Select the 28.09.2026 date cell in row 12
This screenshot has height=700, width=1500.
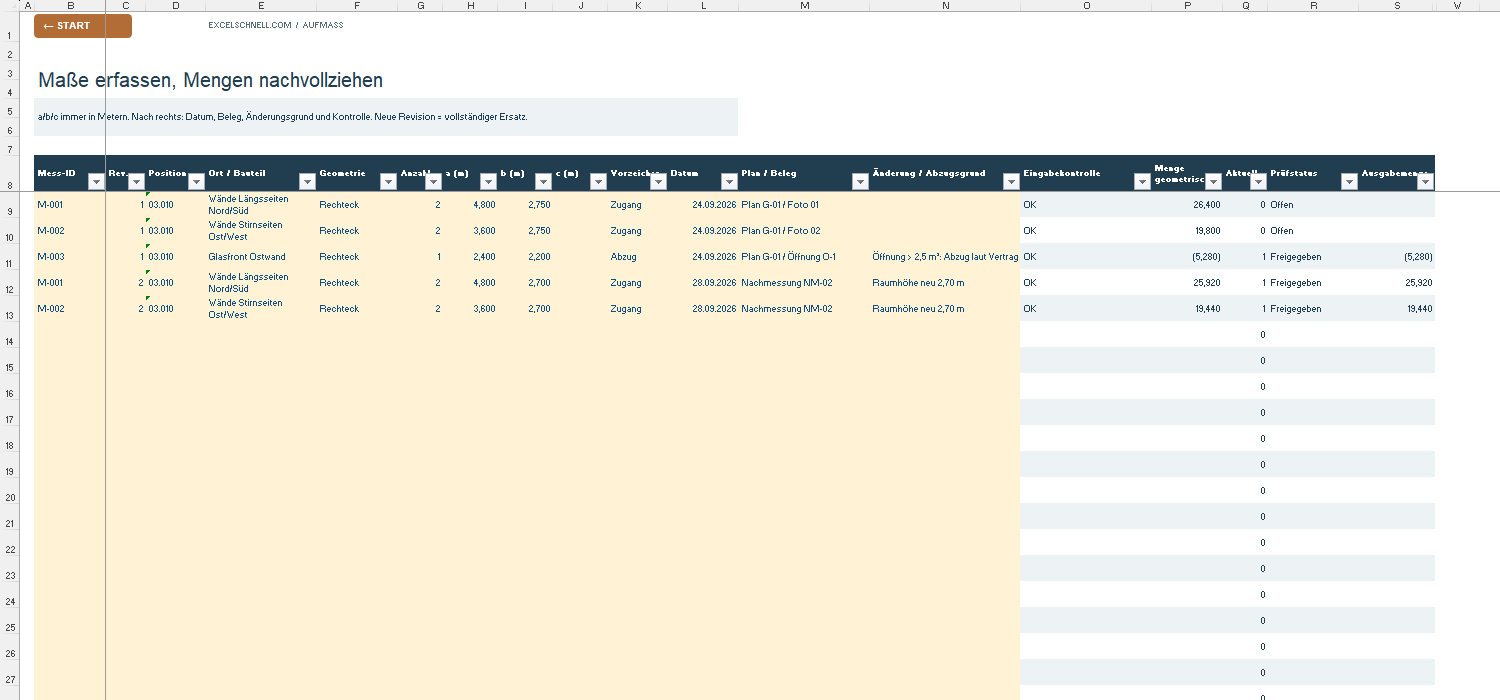coord(703,283)
